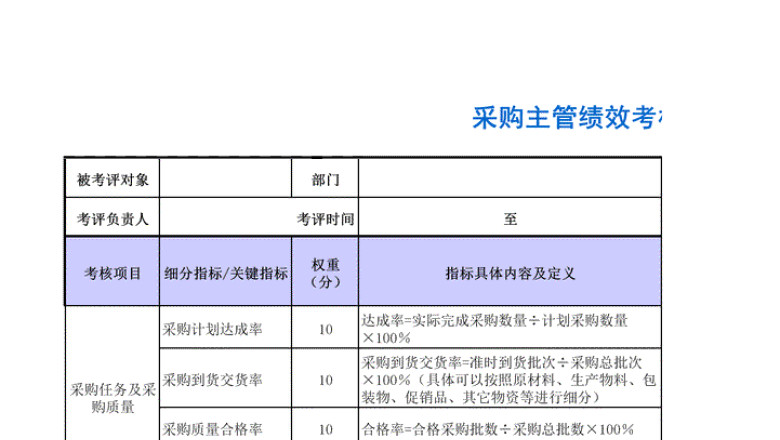Select the 细分指标/关键指标 header cell
The height and width of the screenshot is (440, 780).
(225, 272)
